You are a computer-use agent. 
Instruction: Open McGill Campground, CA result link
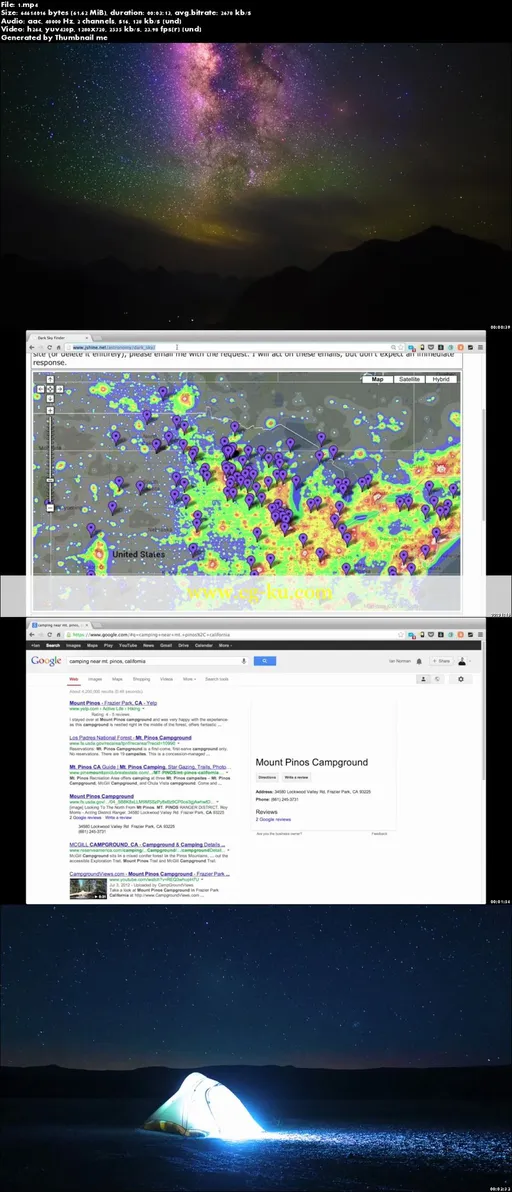[148, 845]
